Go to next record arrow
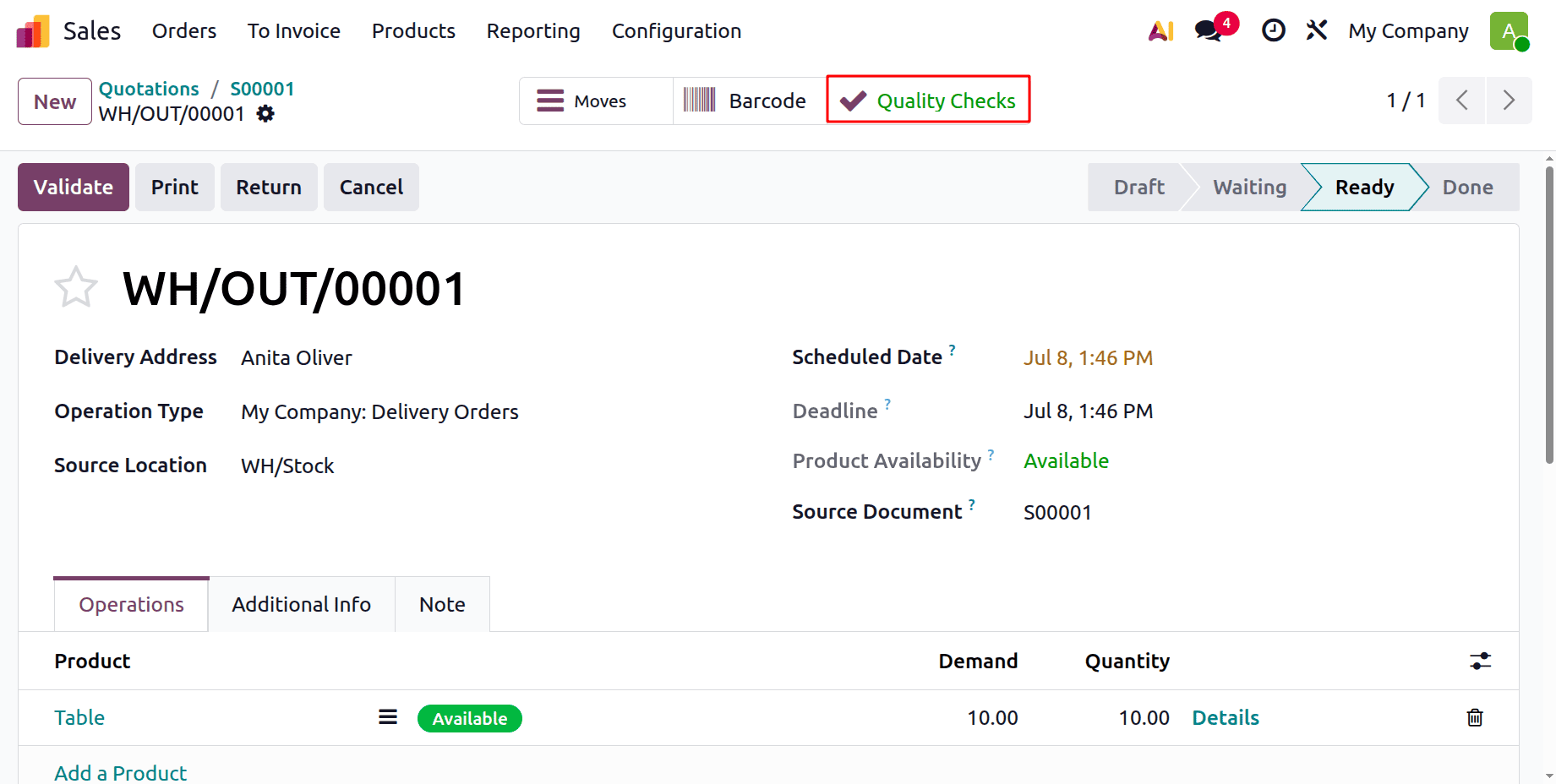 pos(1509,101)
